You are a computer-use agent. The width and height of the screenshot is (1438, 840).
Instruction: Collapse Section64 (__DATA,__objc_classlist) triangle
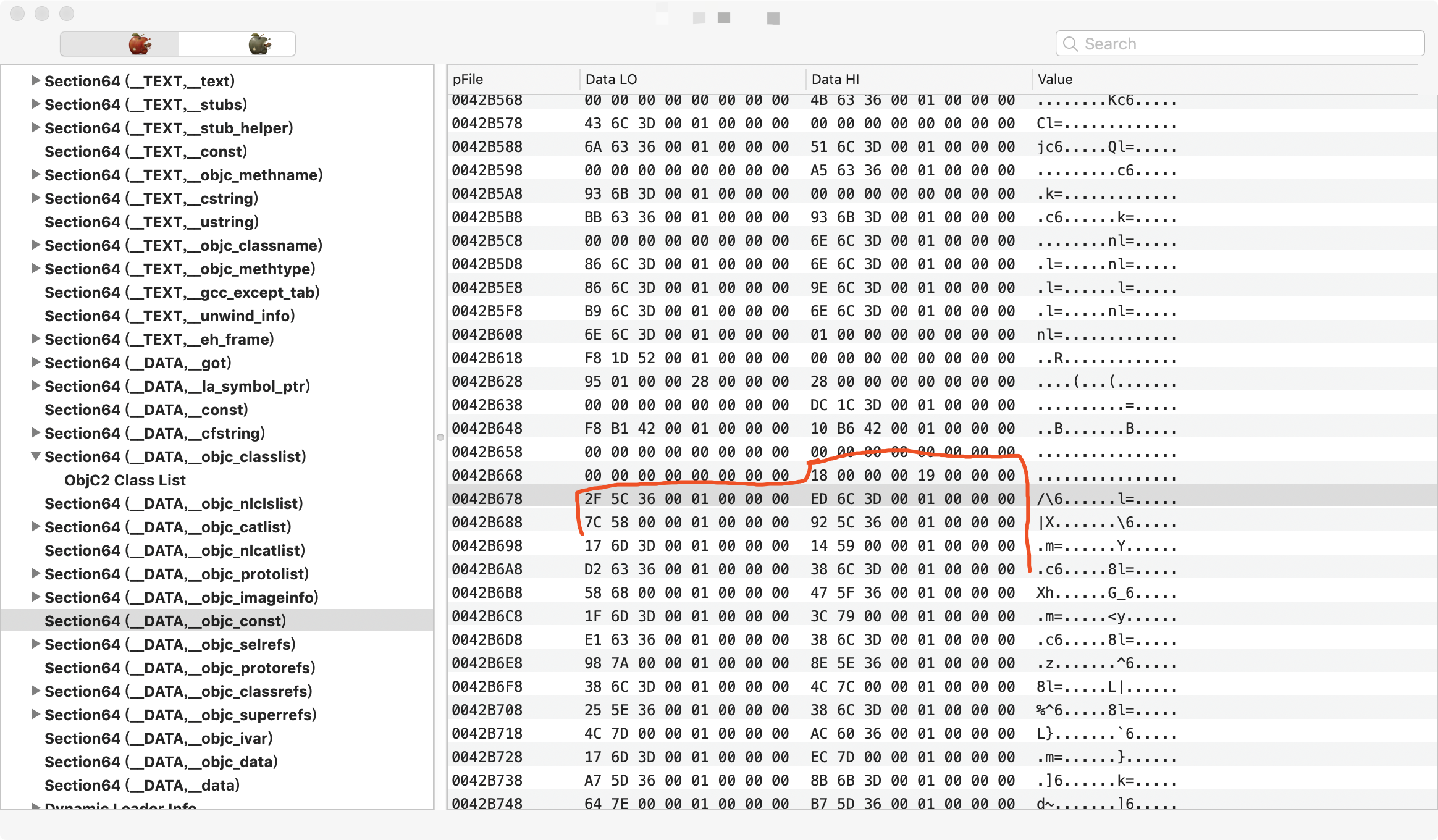[35, 456]
